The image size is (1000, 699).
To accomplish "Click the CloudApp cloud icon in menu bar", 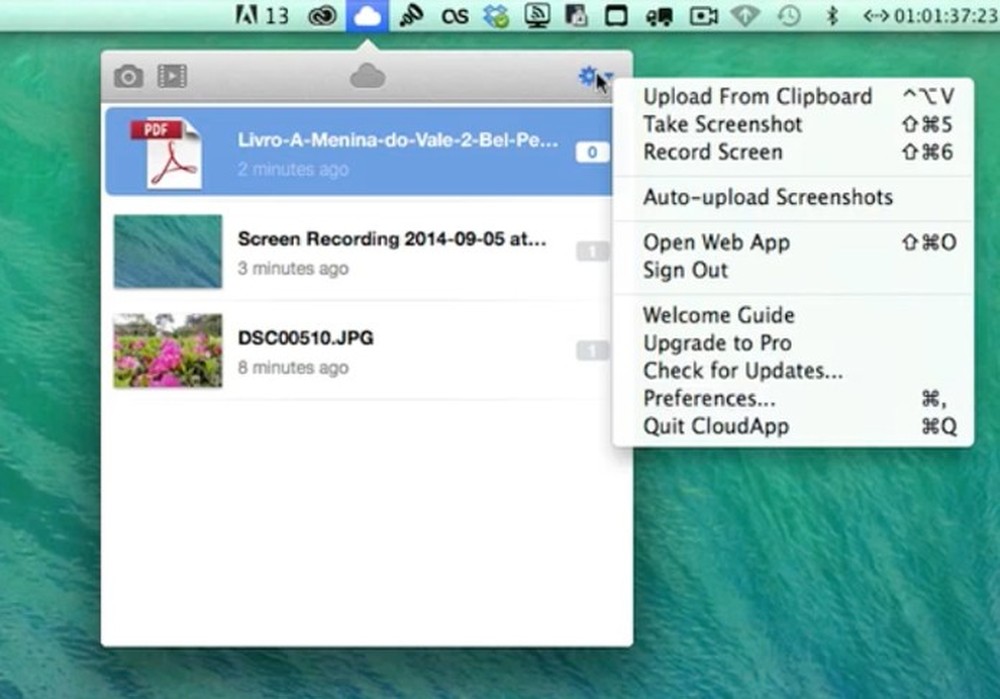I will [368, 15].
